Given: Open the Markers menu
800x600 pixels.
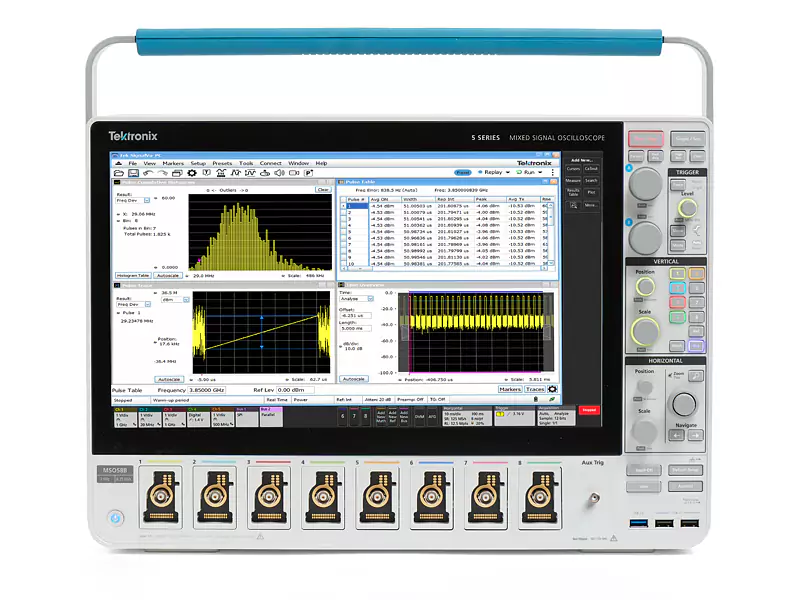Looking at the screenshot, I should click(x=172, y=163).
